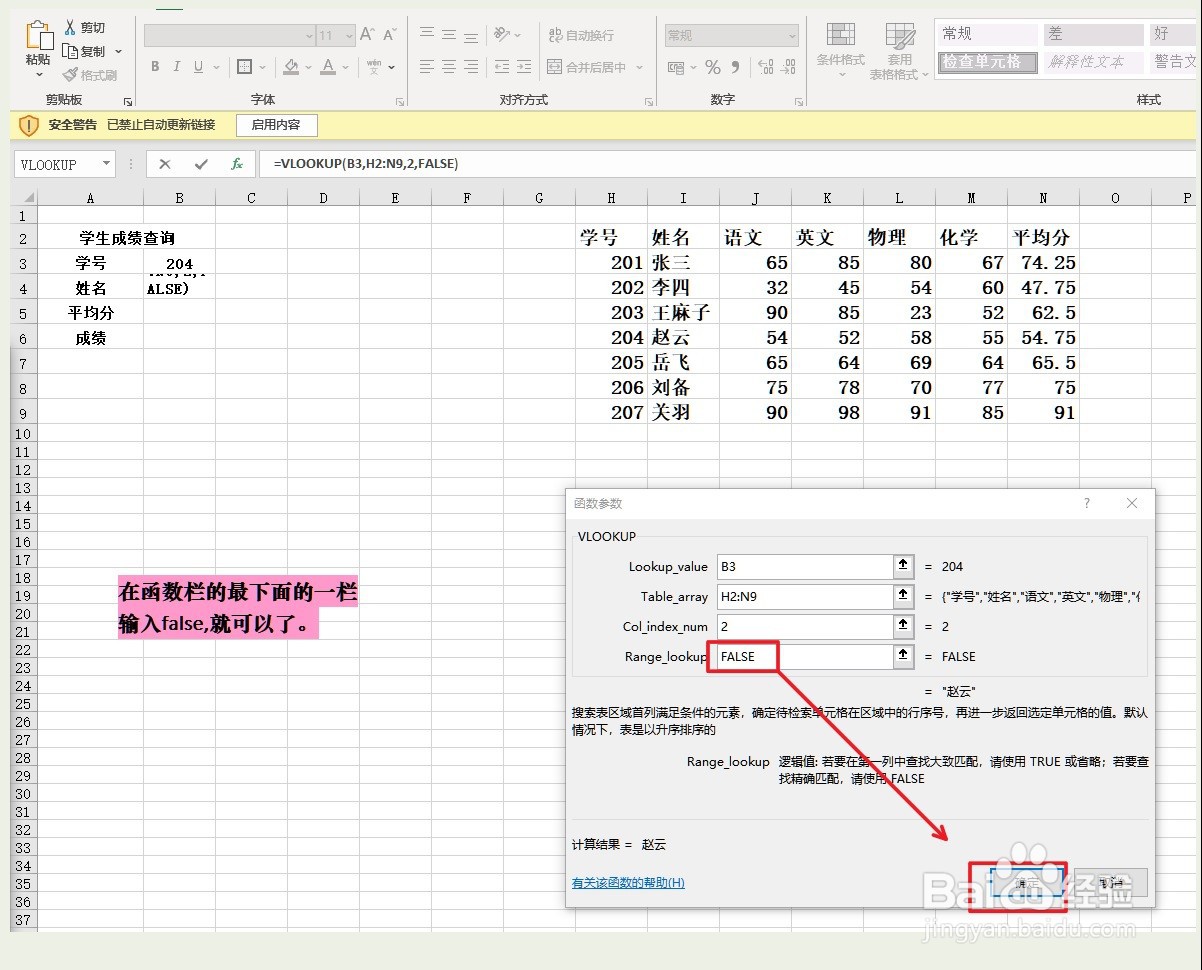Open Alignment group dialog launcher
Viewport: 1202px width, 970px height.
click(648, 101)
